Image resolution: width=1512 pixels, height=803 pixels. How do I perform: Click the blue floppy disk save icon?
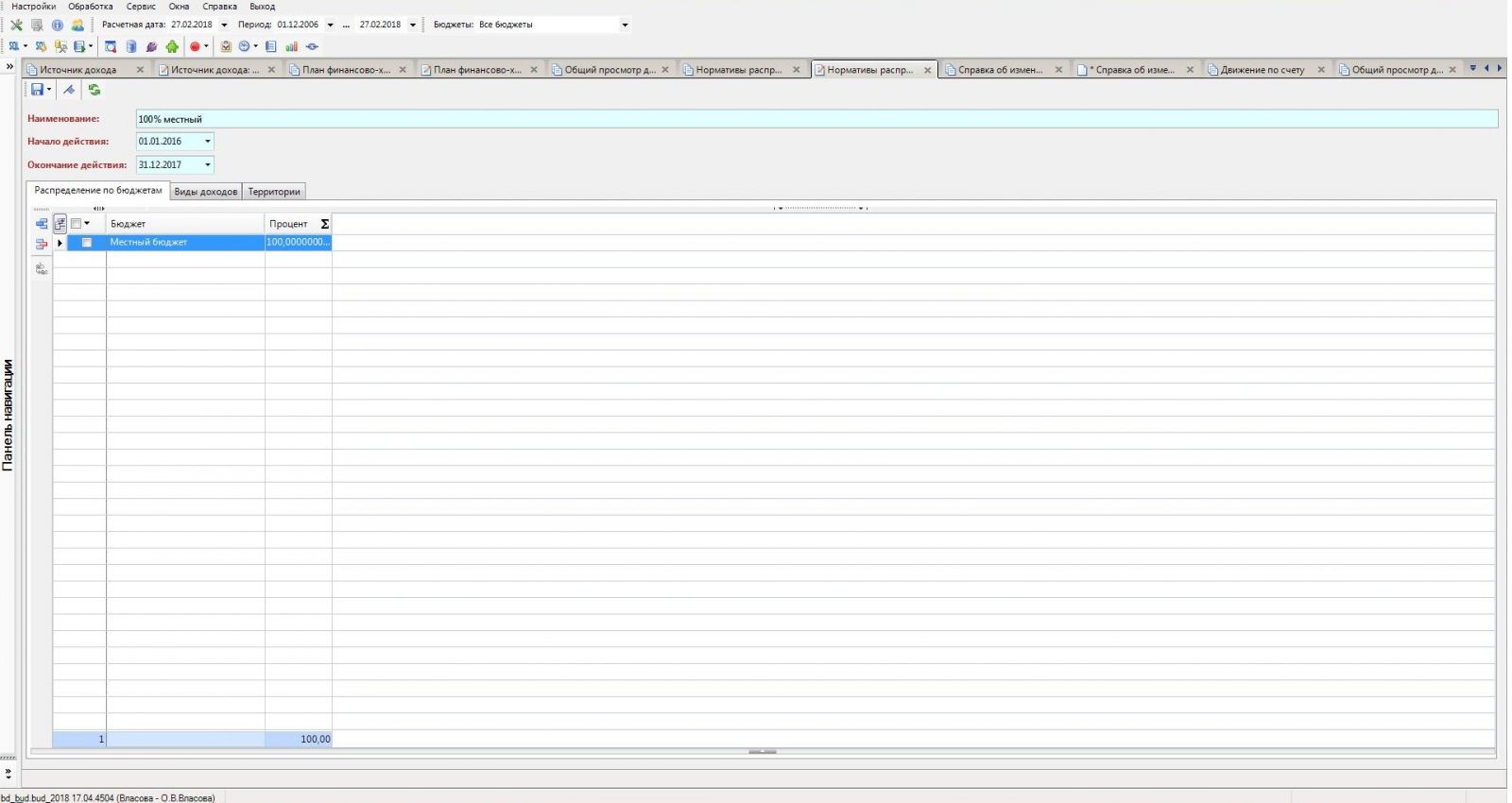pyautogui.click(x=37, y=90)
